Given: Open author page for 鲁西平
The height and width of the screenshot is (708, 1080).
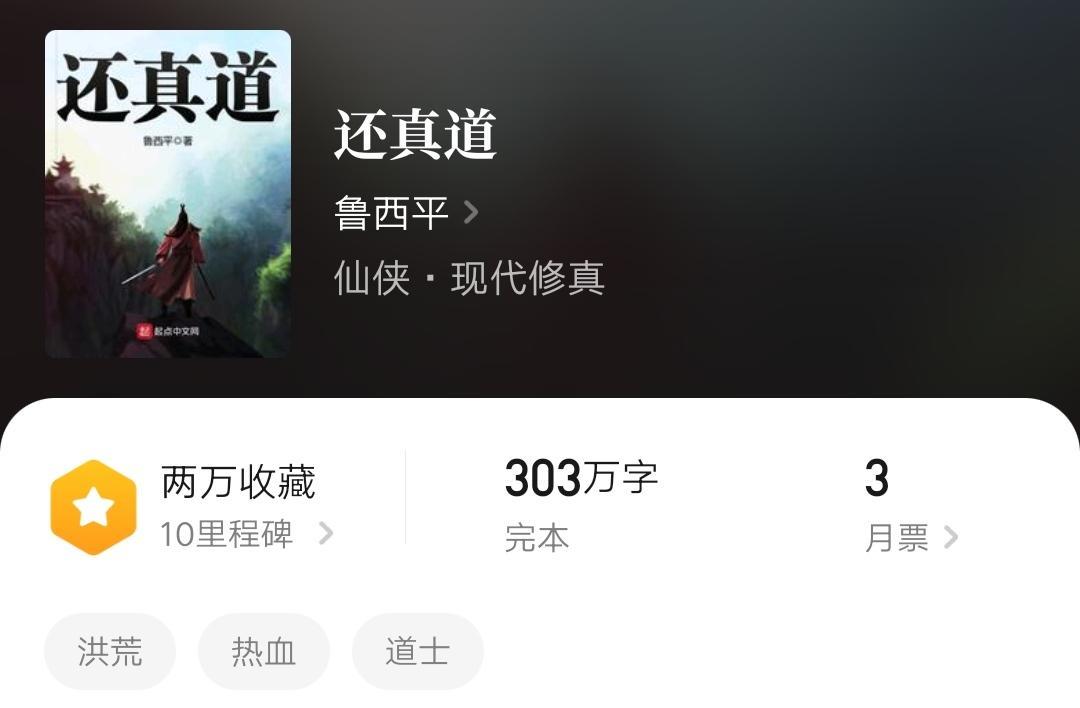Looking at the screenshot, I should click(391, 212).
